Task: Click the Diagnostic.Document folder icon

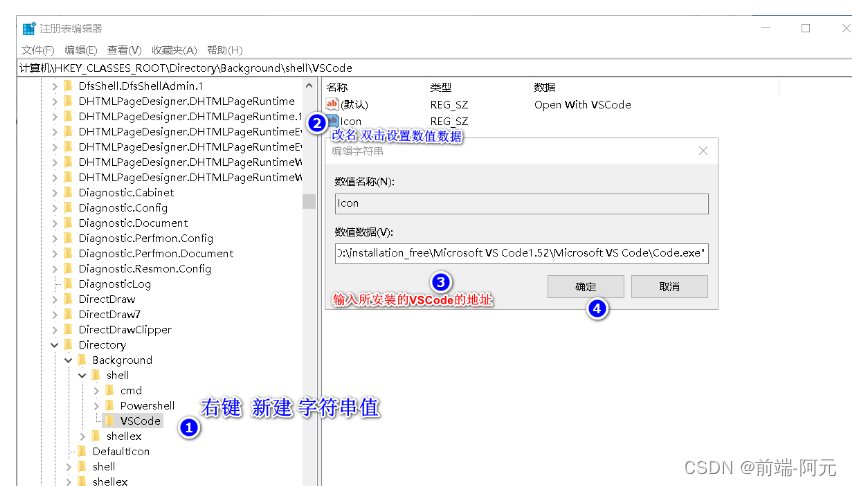Action: [68, 222]
